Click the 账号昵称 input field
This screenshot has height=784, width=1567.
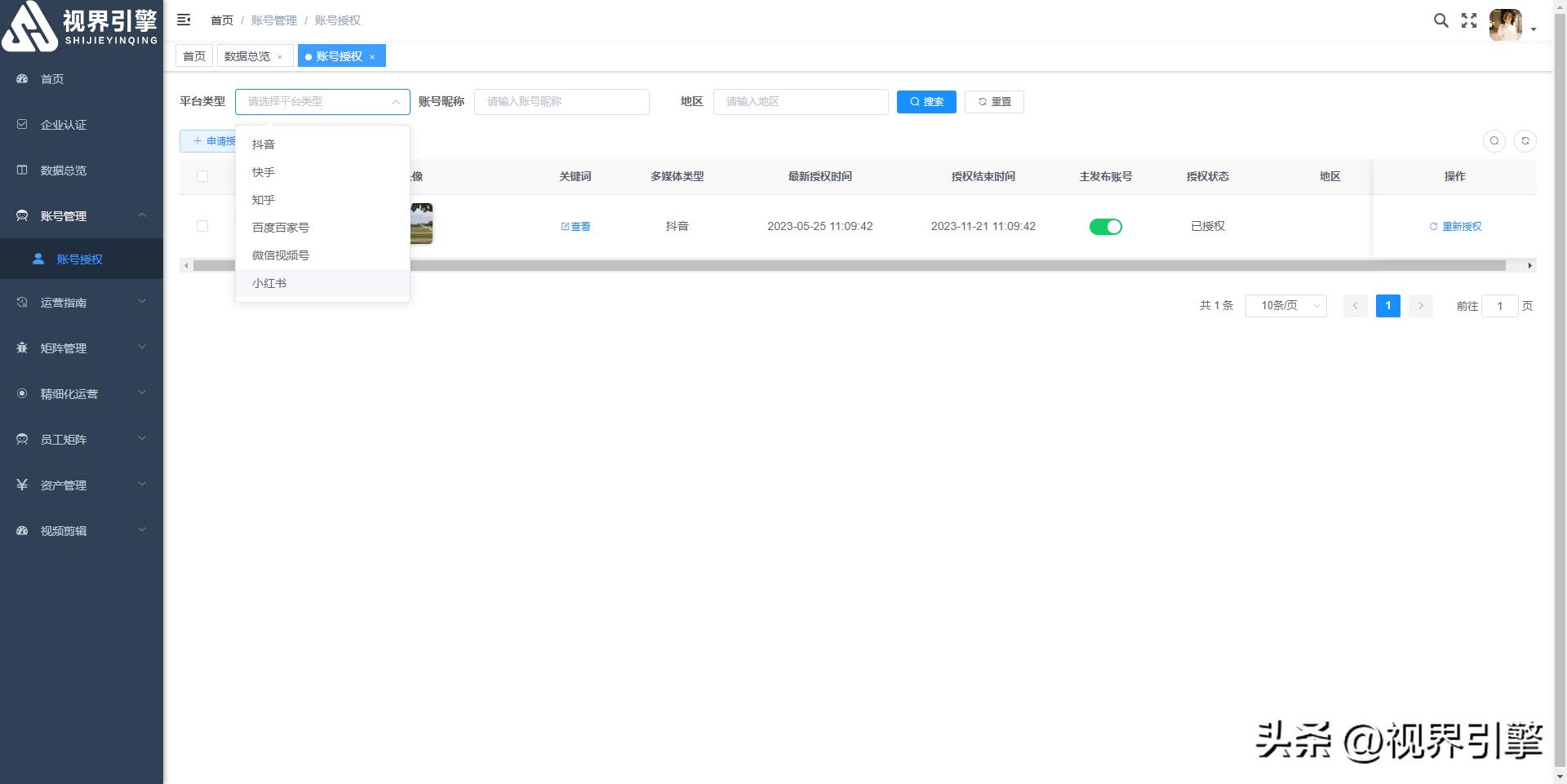click(x=562, y=101)
